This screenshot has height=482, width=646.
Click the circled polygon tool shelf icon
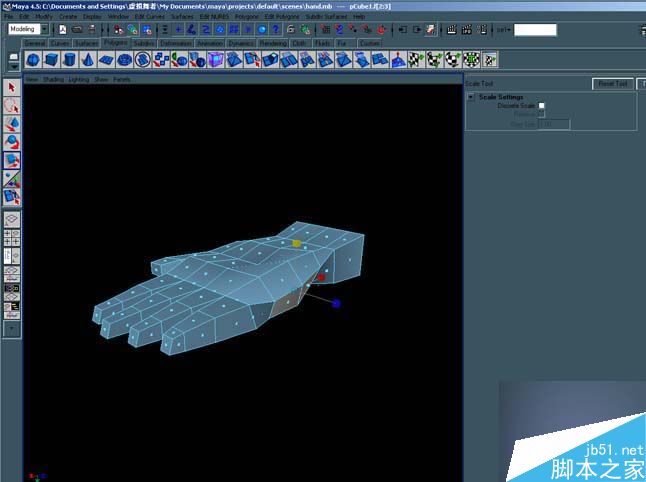pyautogui.click(x=143, y=60)
